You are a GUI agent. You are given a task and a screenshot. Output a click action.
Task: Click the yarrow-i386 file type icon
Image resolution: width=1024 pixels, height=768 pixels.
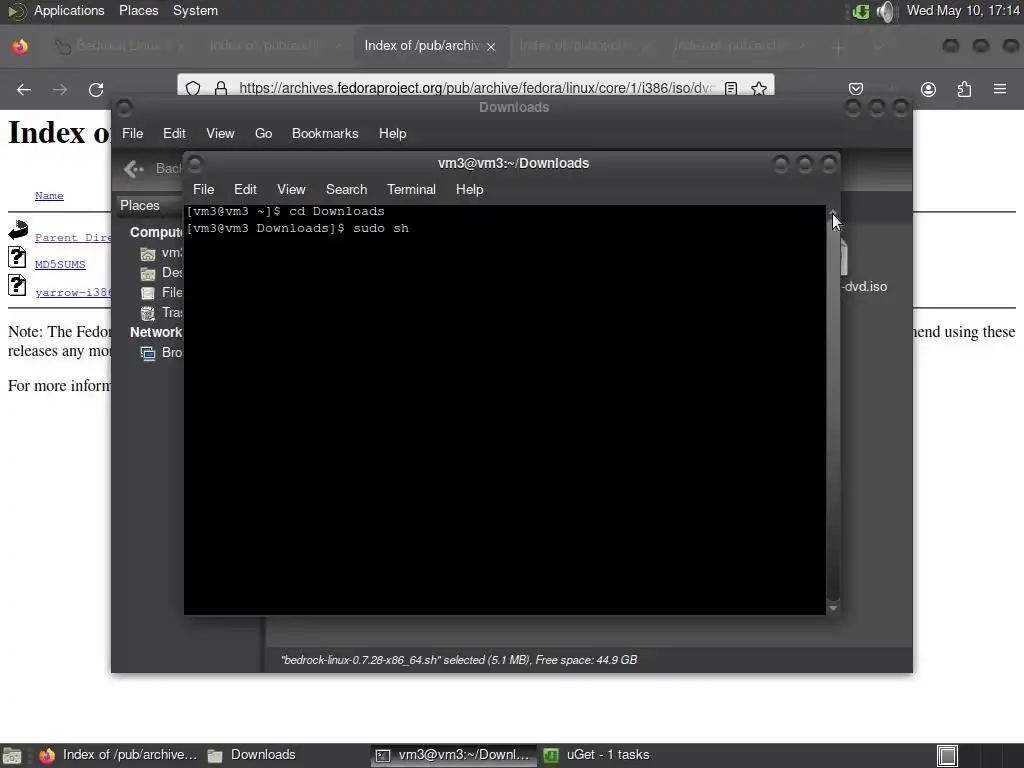[17, 285]
